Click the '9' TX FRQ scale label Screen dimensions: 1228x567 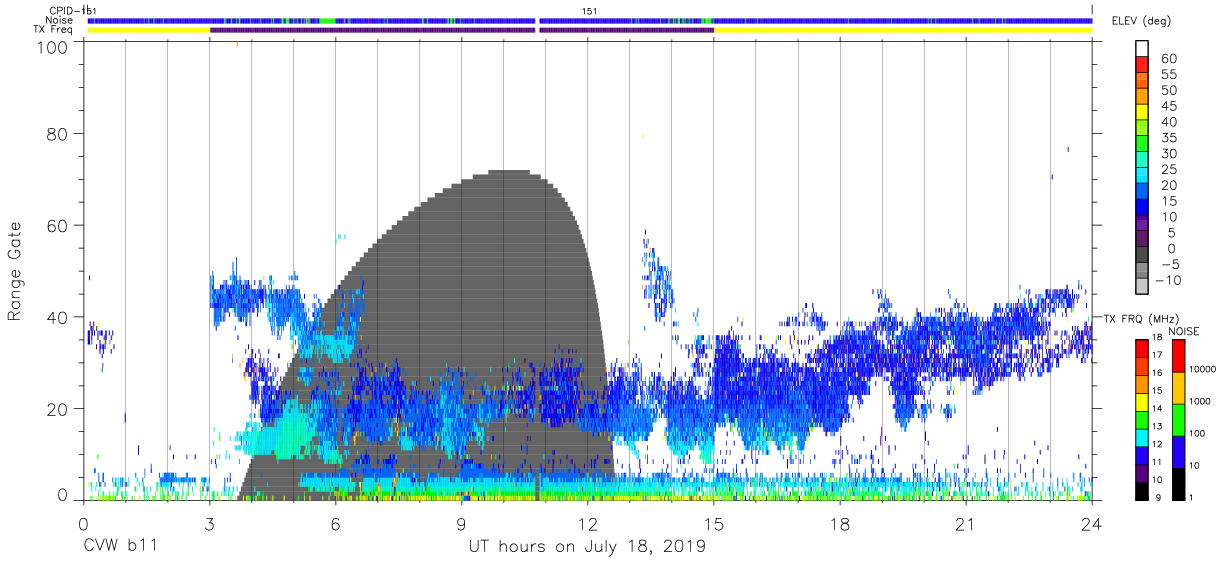point(1157,498)
